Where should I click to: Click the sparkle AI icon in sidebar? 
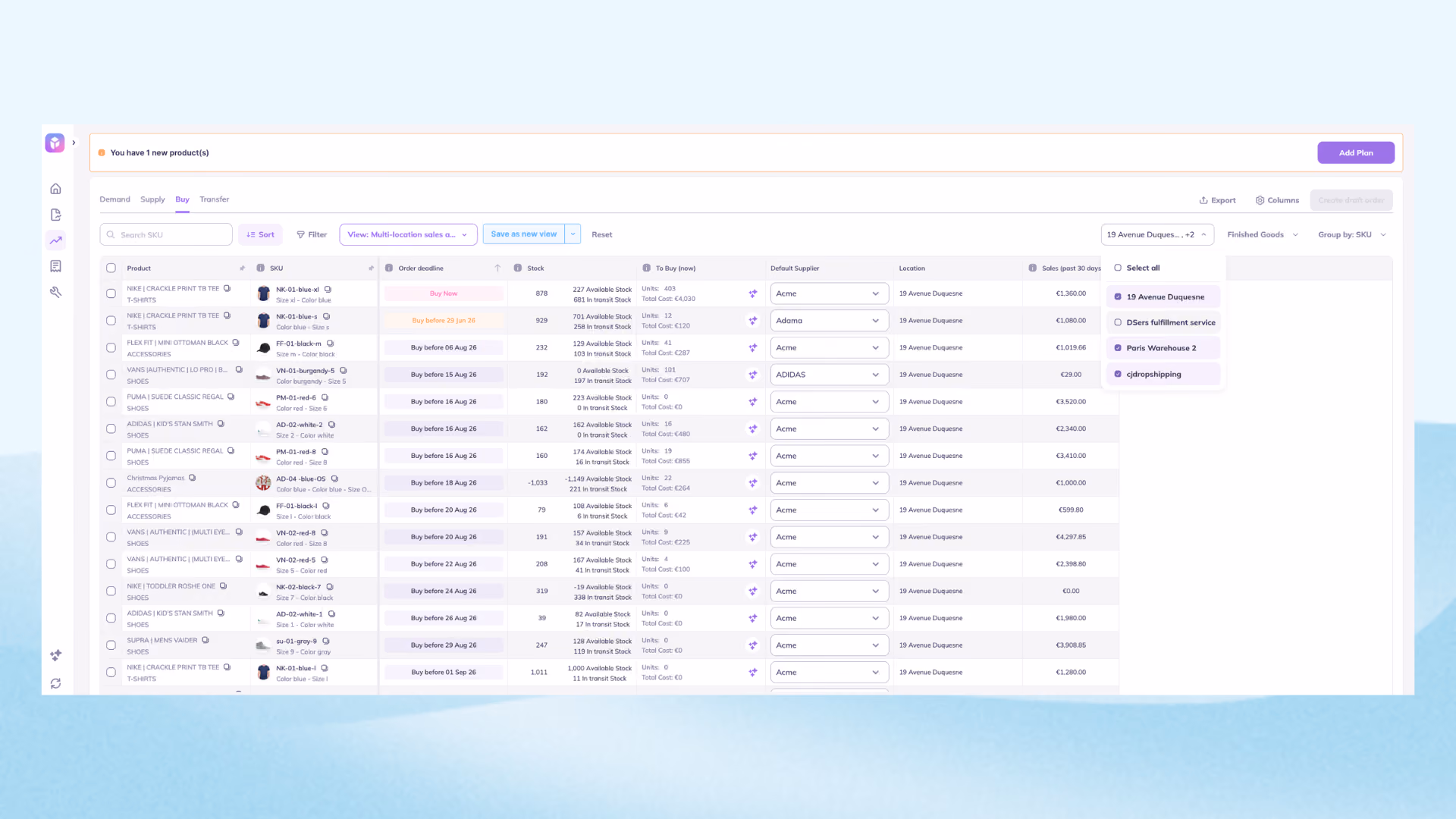[55, 655]
